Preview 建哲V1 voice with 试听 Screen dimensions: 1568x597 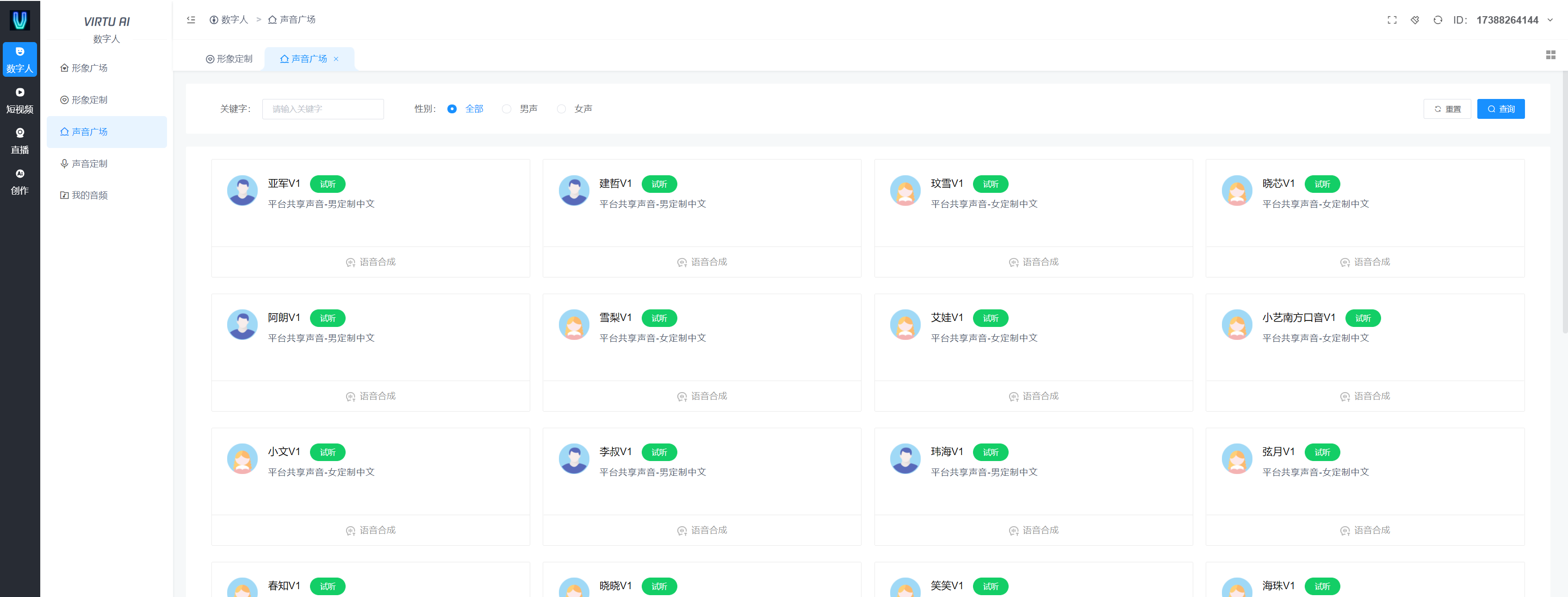point(659,184)
